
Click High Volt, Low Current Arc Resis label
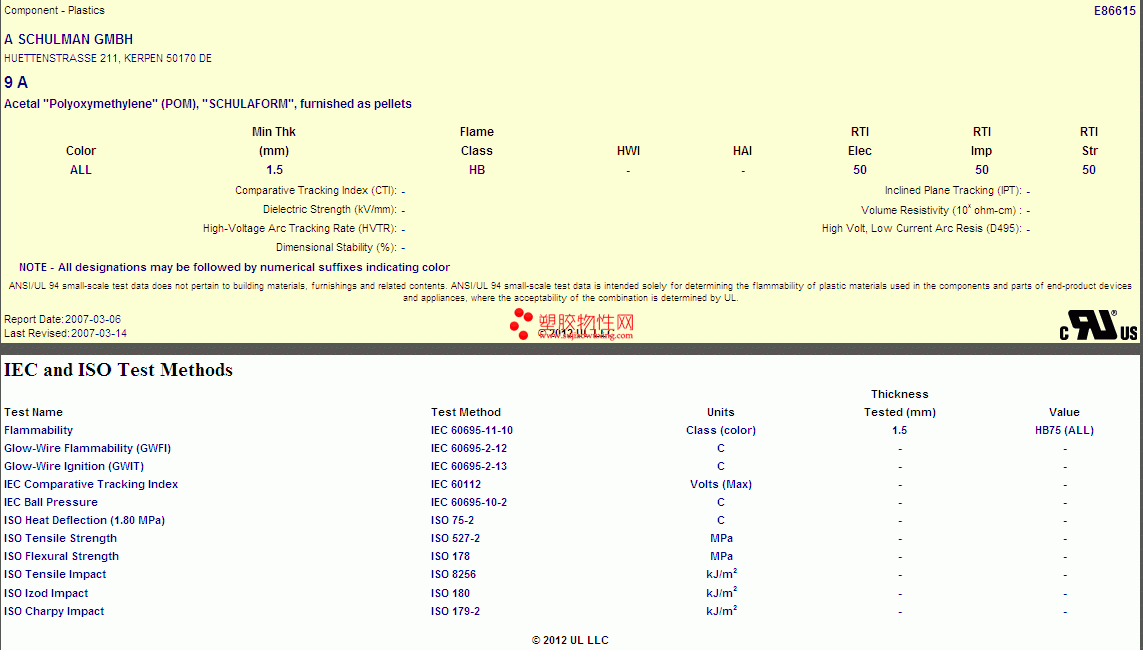(921, 228)
